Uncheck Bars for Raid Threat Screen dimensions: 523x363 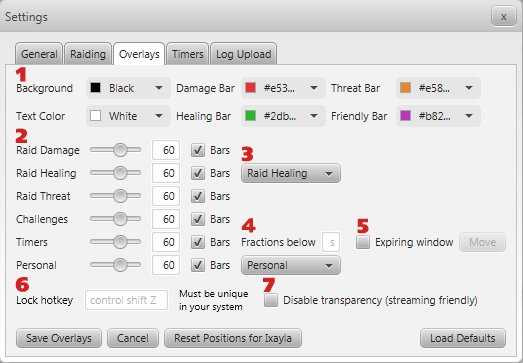click(198, 196)
